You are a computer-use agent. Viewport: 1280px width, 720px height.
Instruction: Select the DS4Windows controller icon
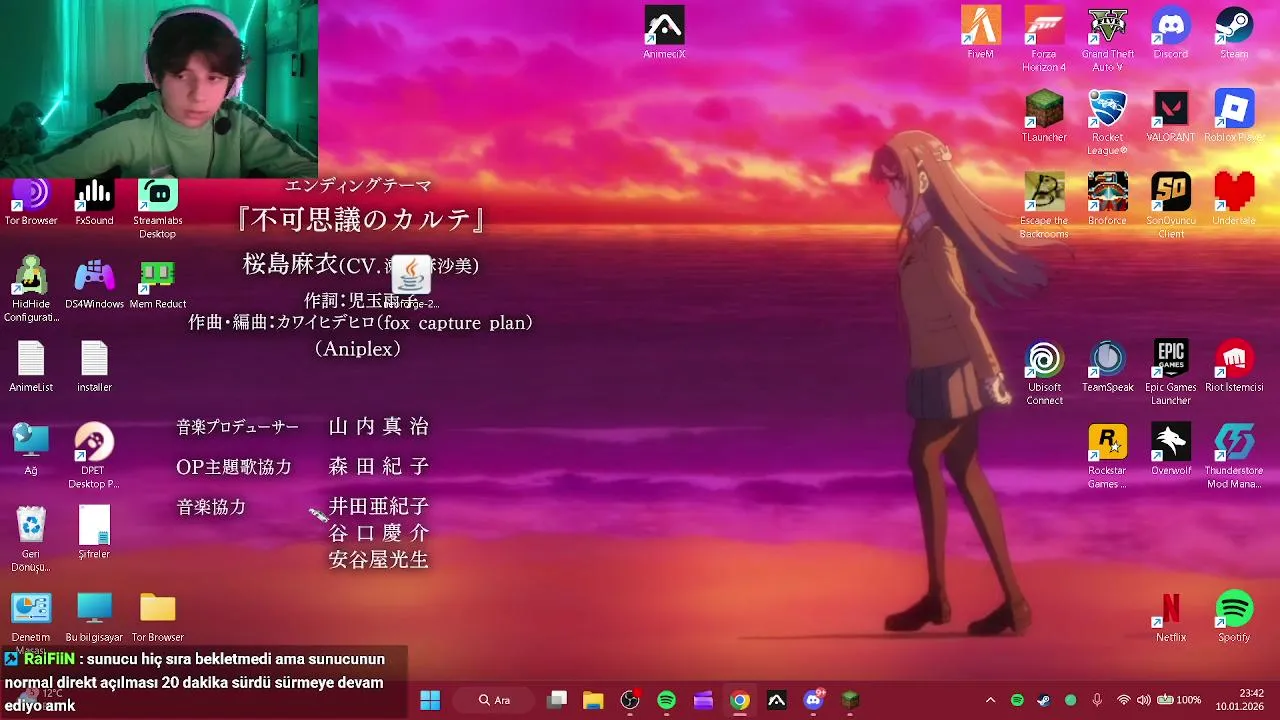point(94,282)
